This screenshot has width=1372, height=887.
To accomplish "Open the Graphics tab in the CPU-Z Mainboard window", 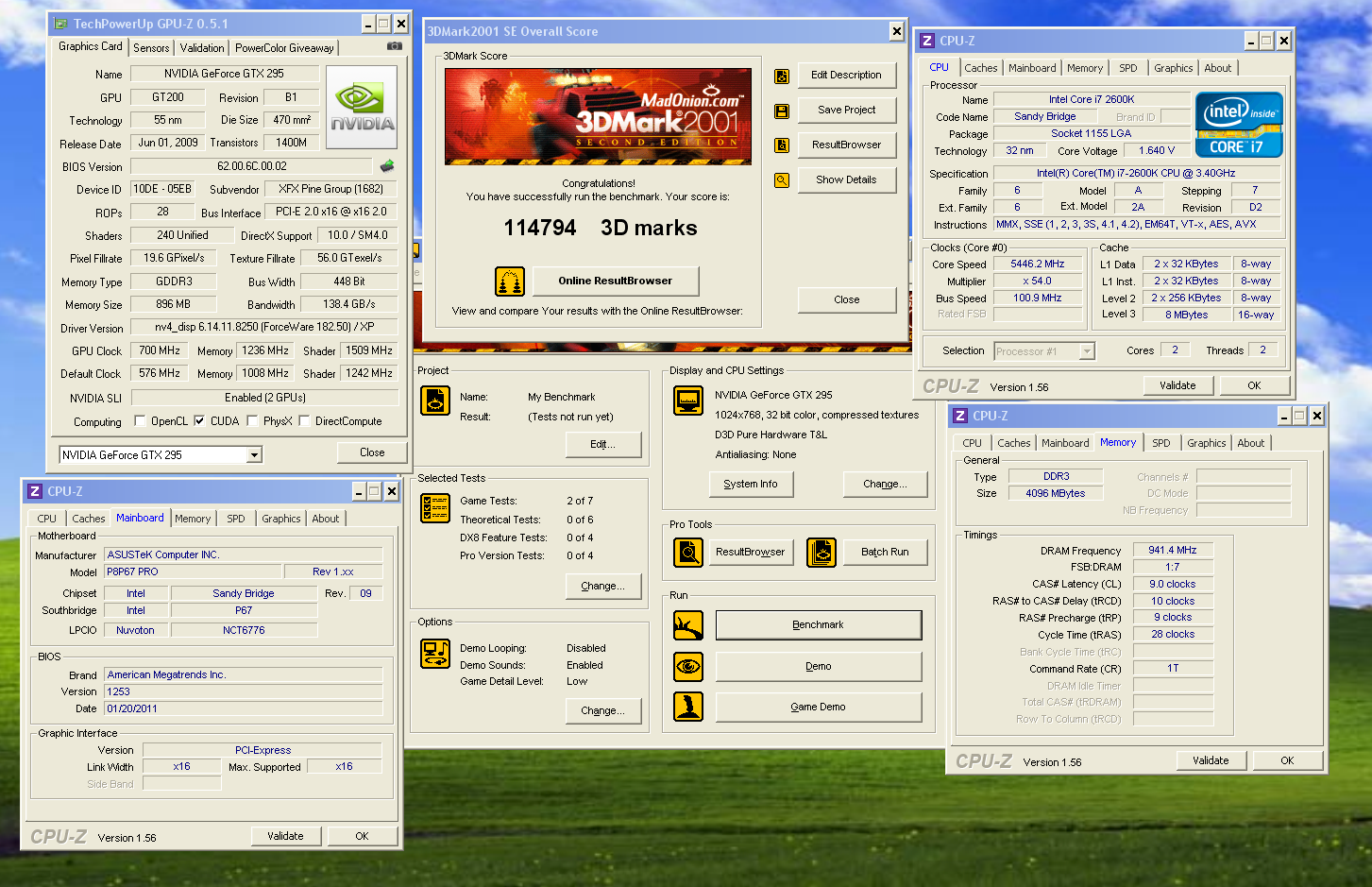I will 281,519.
